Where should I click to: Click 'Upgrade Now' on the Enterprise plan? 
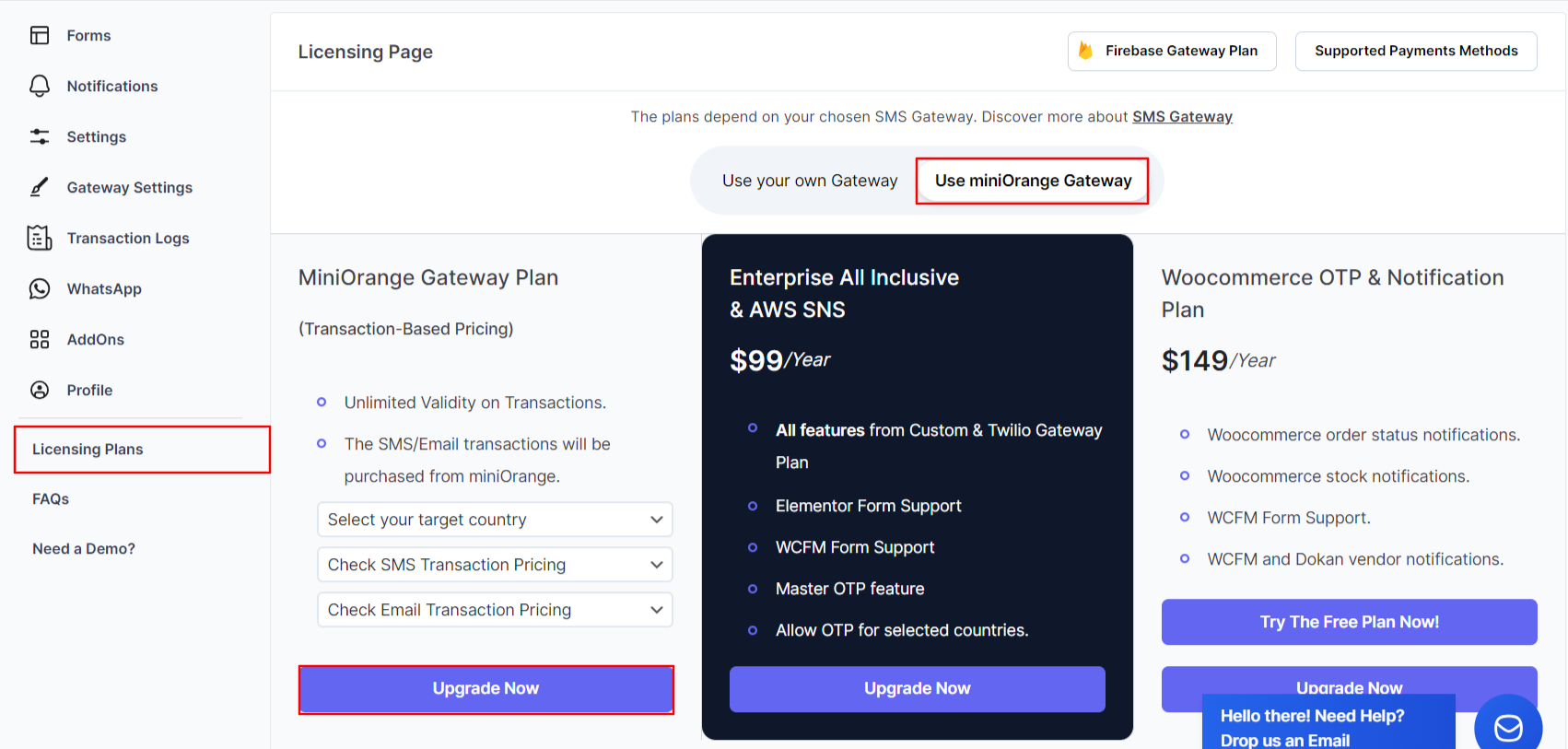click(917, 688)
